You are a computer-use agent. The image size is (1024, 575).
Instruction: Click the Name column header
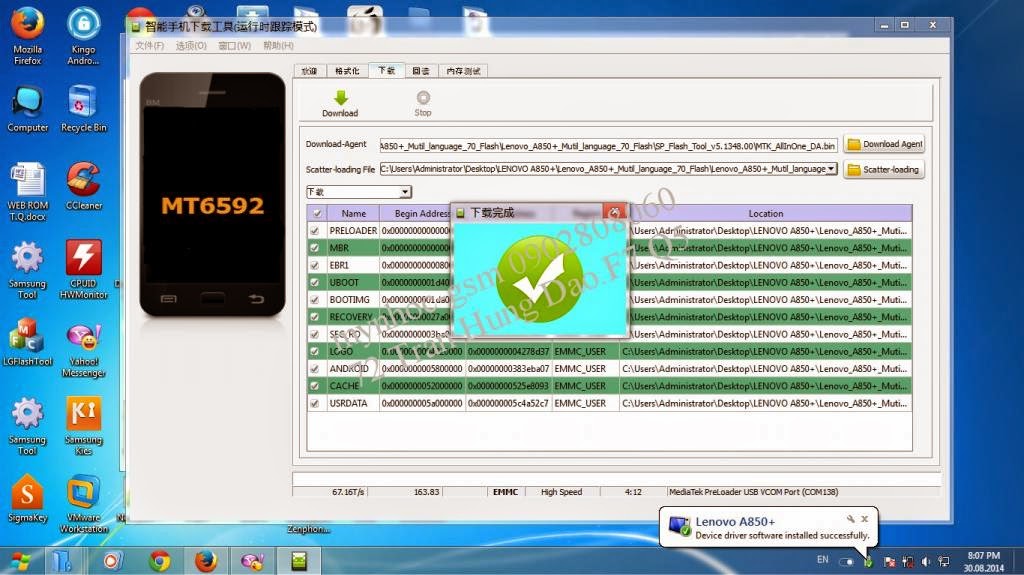click(x=353, y=214)
